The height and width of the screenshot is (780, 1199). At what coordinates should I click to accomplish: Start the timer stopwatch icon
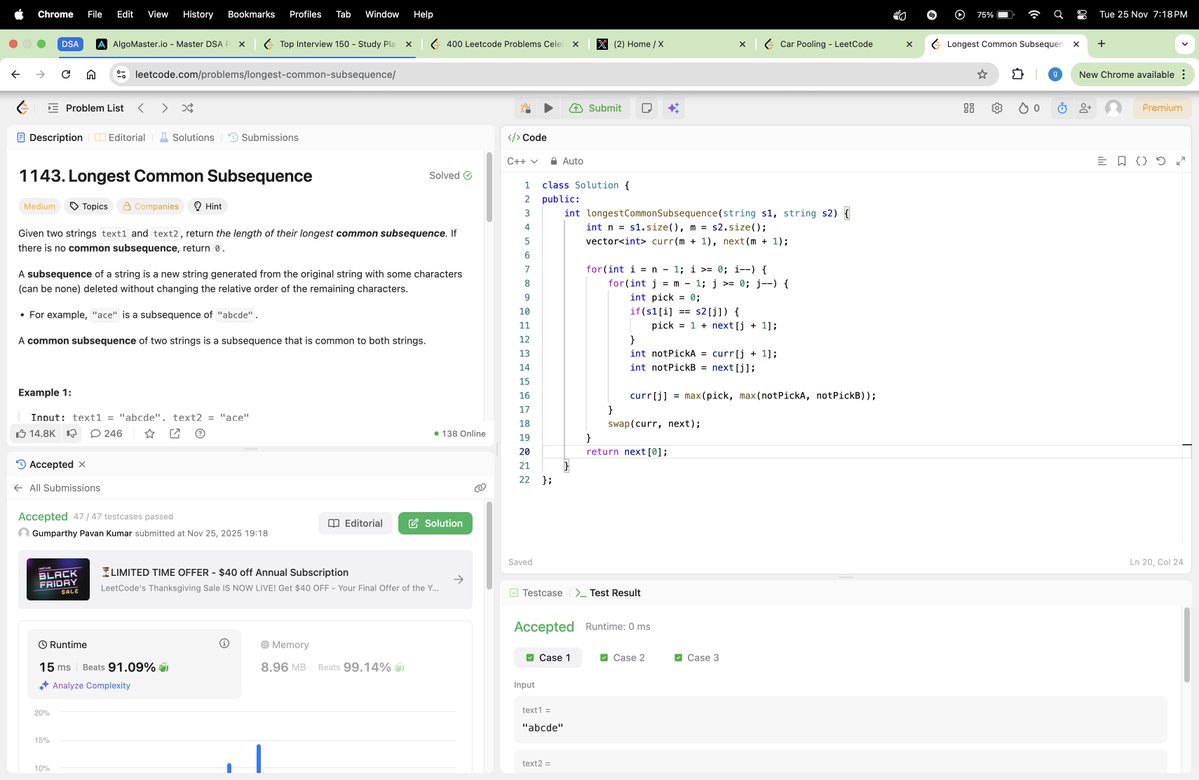(1062, 108)
